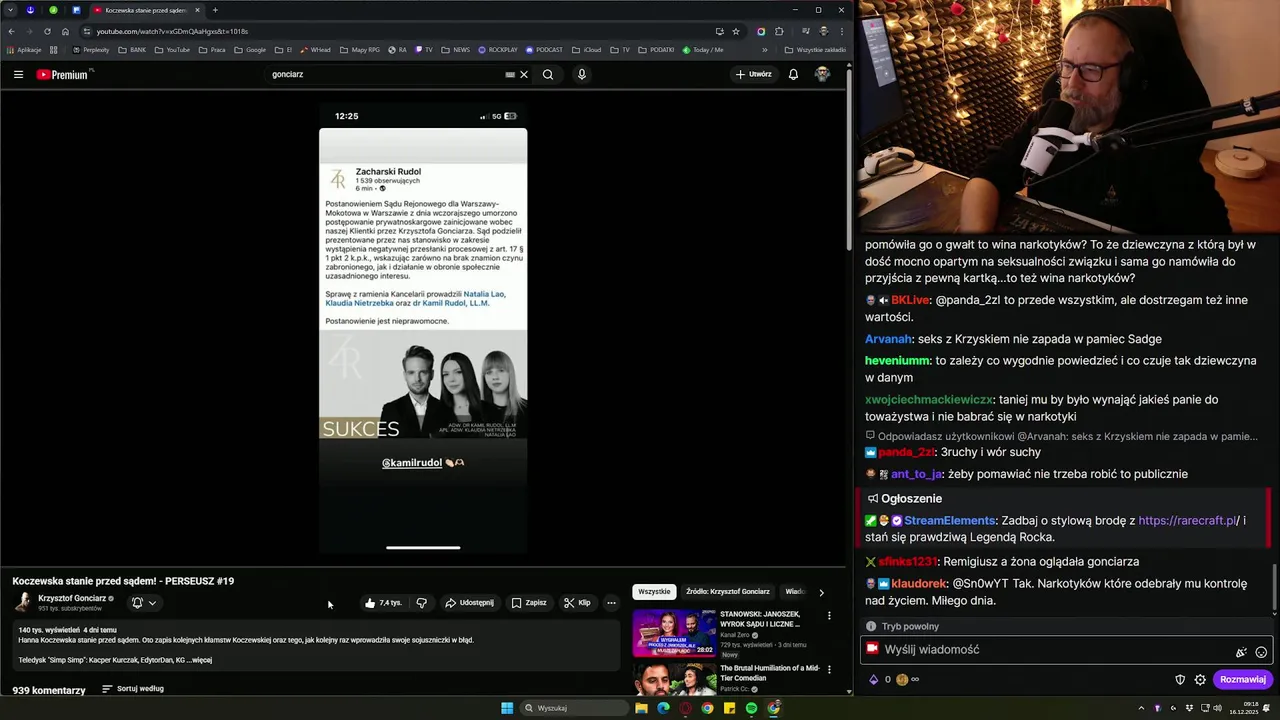Open the ROCKPLAY bookmark
Image resolution: width=1280 pixels, height=720 pixels.
click(x=498, y=49)
